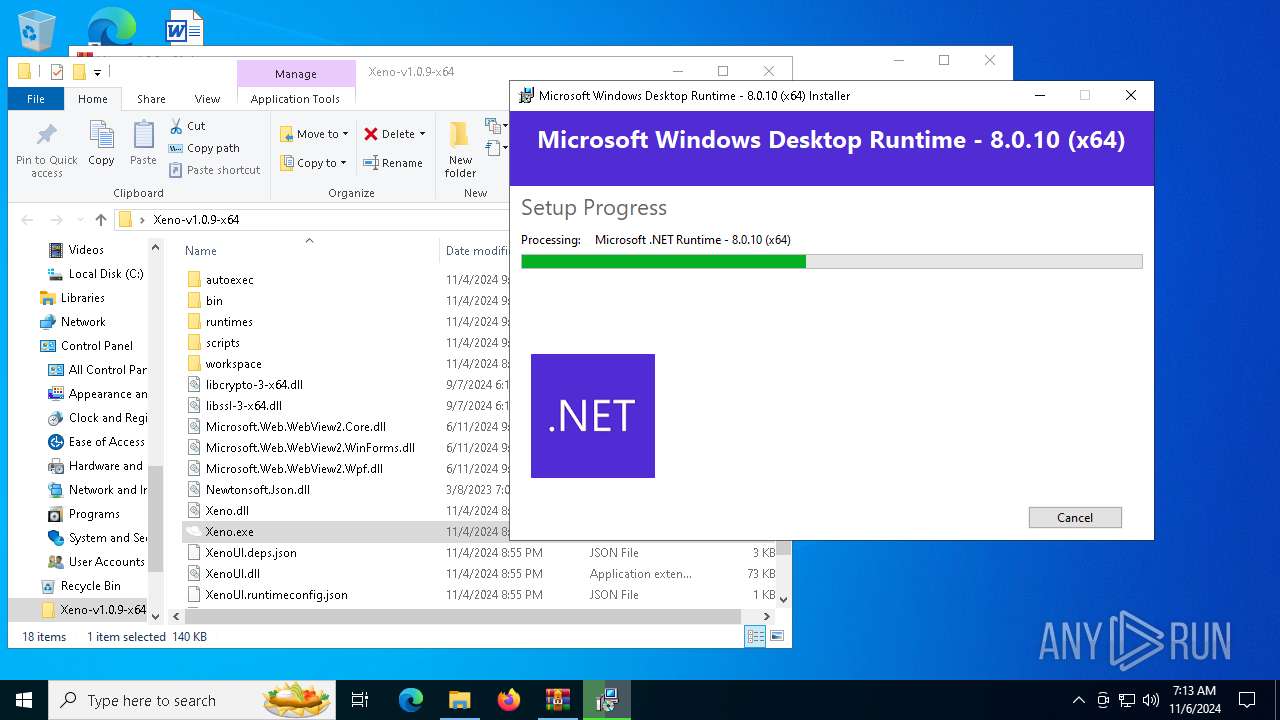1280x720 pixels.
Task: Click the Back navigation arrow
Action: pos(27,220)
